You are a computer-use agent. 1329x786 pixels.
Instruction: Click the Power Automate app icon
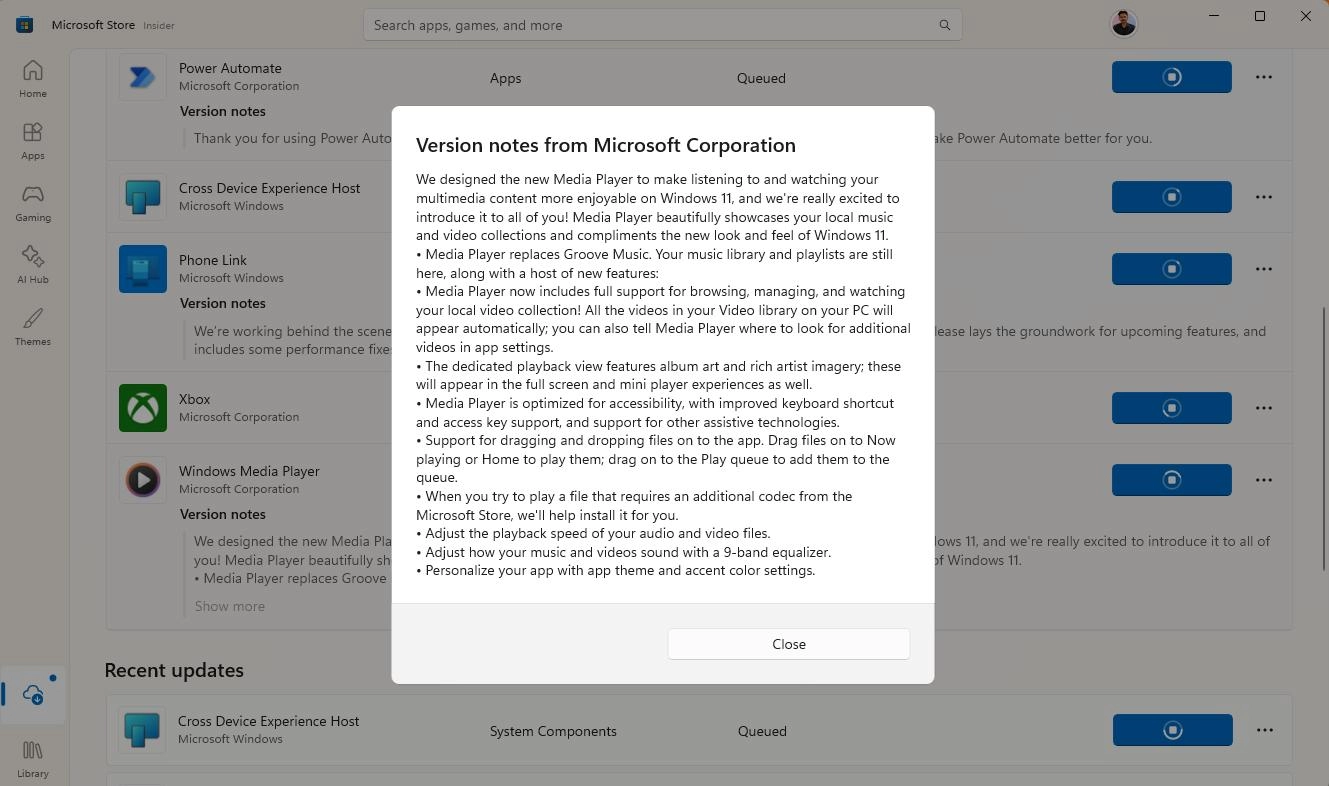tap(142, 77)
